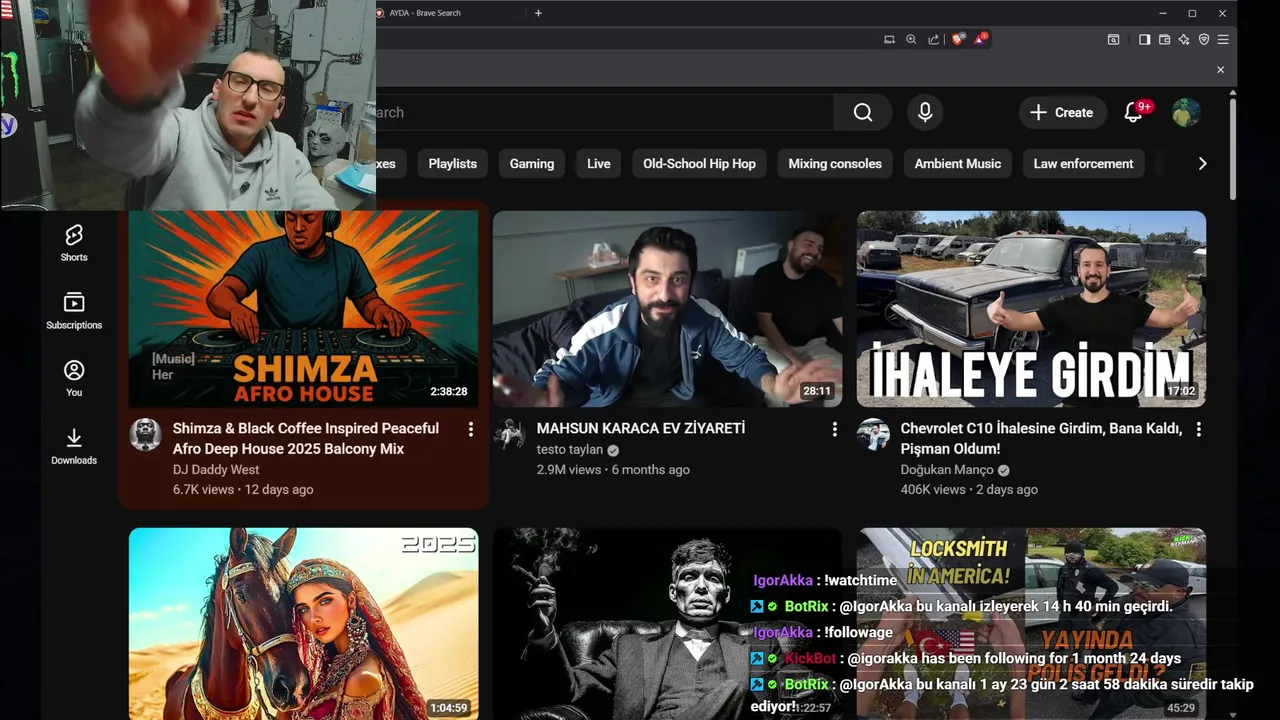1280x720 pixels.
Task: Select the Mixing consoles chip
Action: point(835,164)
